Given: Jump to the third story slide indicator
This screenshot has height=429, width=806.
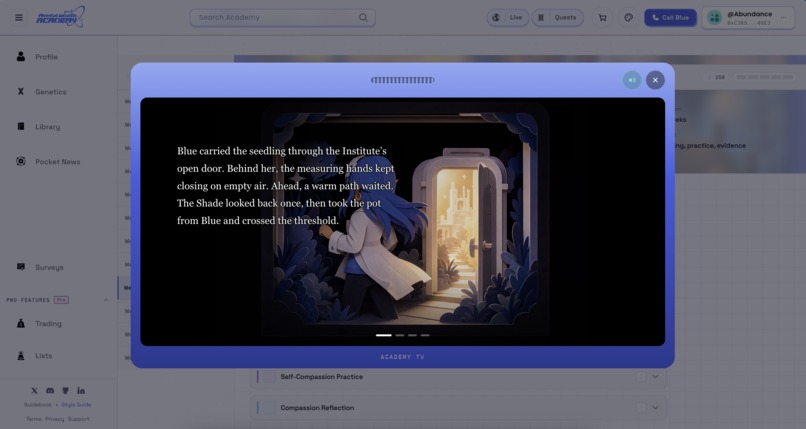Looking at the screenshot, I should point(412,335).
